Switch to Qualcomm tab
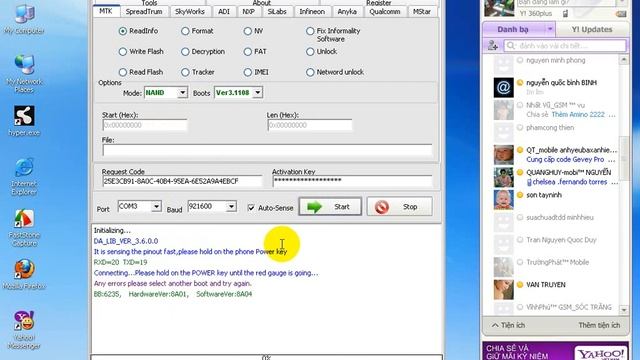 pyautogui.click(x=385, y=12)
